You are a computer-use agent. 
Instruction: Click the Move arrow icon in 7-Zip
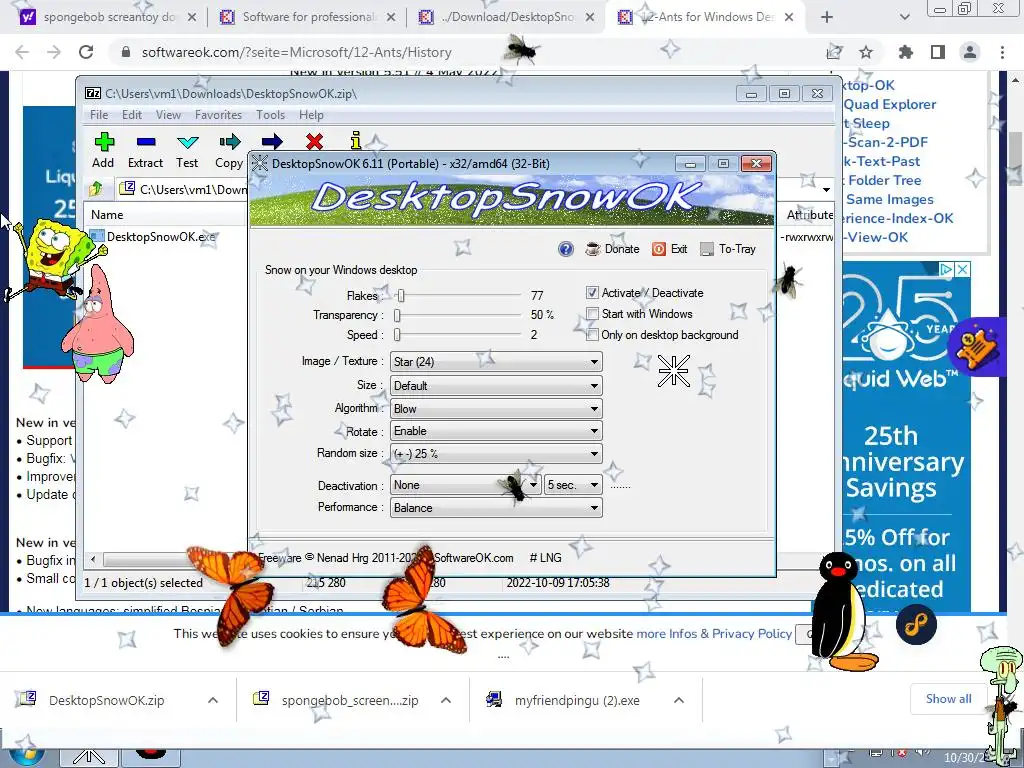pos(272,142)
